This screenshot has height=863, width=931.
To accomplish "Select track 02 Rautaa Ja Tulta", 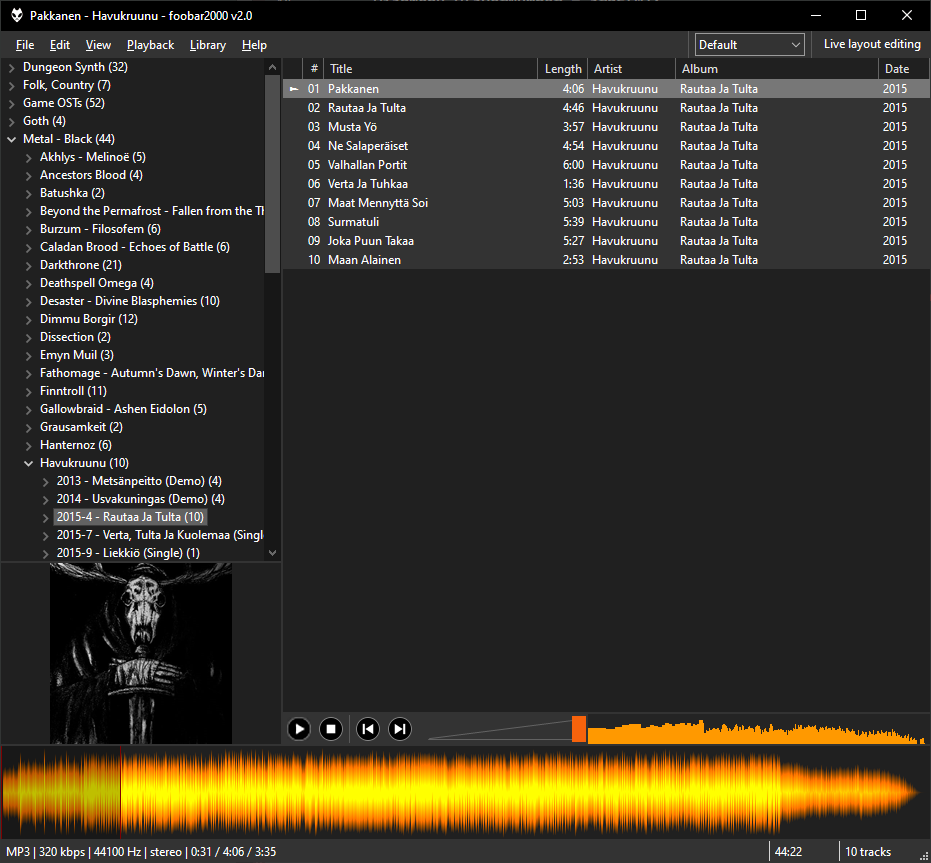I will coord(606,108).
